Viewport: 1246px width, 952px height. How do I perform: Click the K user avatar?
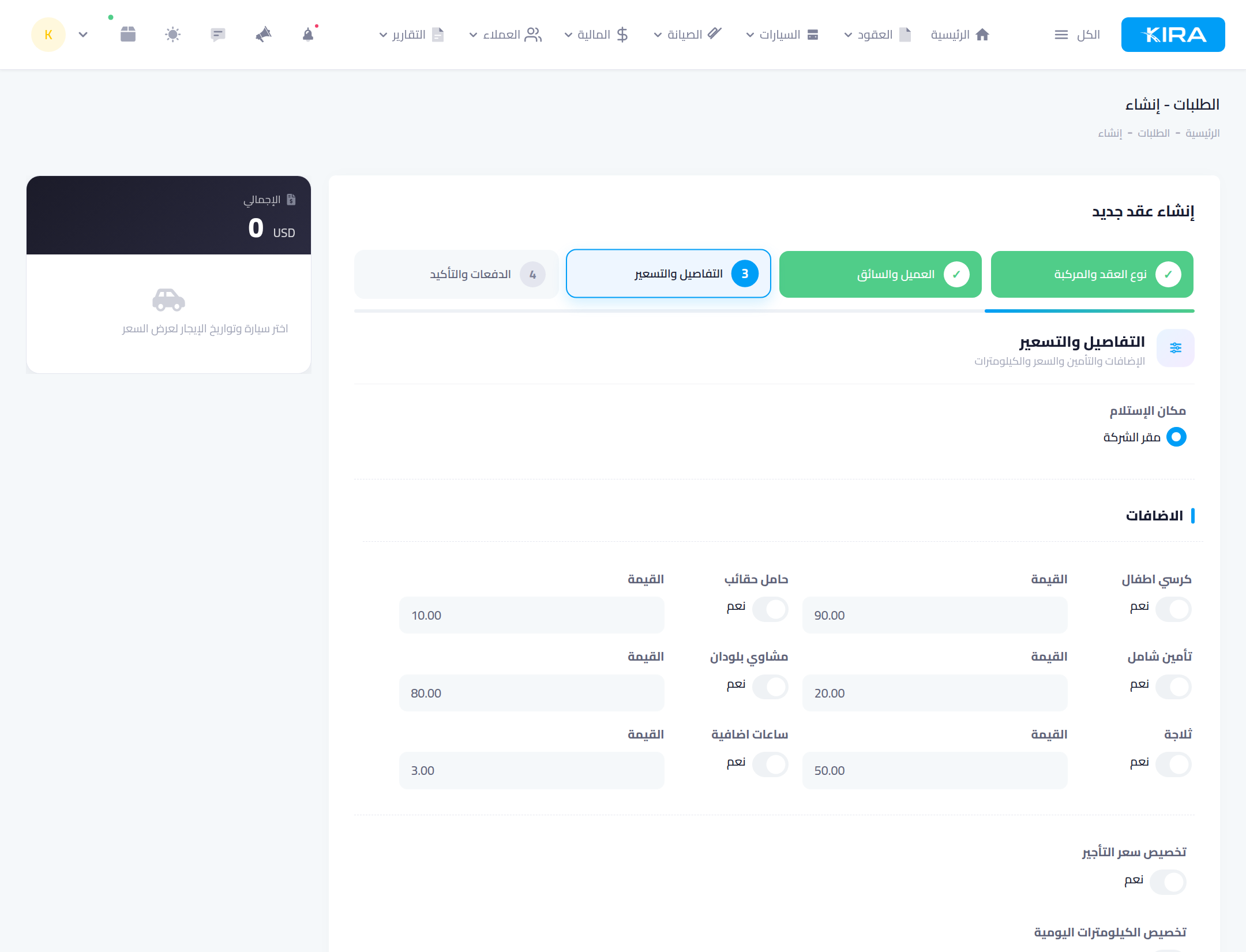click(x=48, y=35)
